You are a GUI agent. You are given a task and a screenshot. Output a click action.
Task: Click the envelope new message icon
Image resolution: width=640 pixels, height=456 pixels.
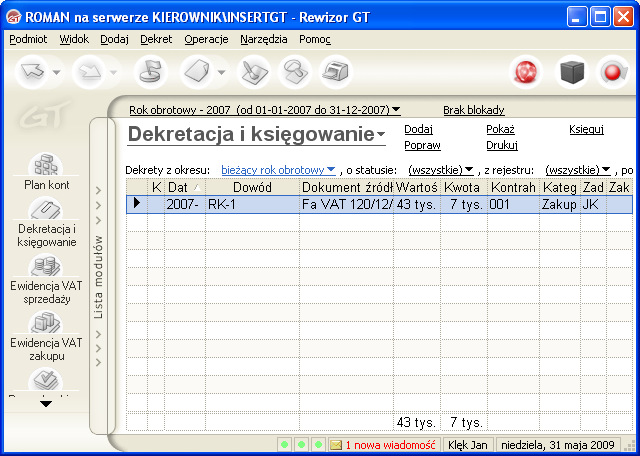click(x=336, y=445)
